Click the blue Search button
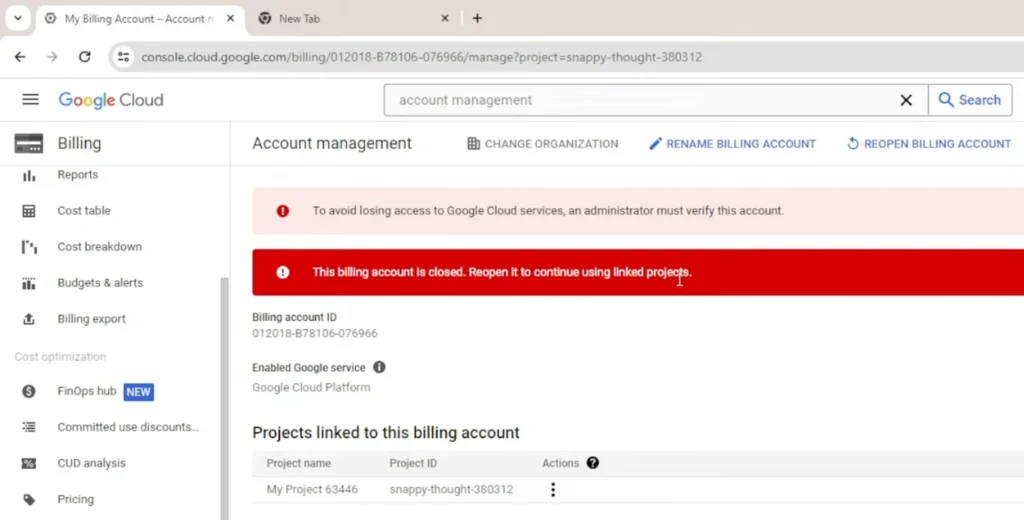1024x520 pixels. (x=969, y=100)
